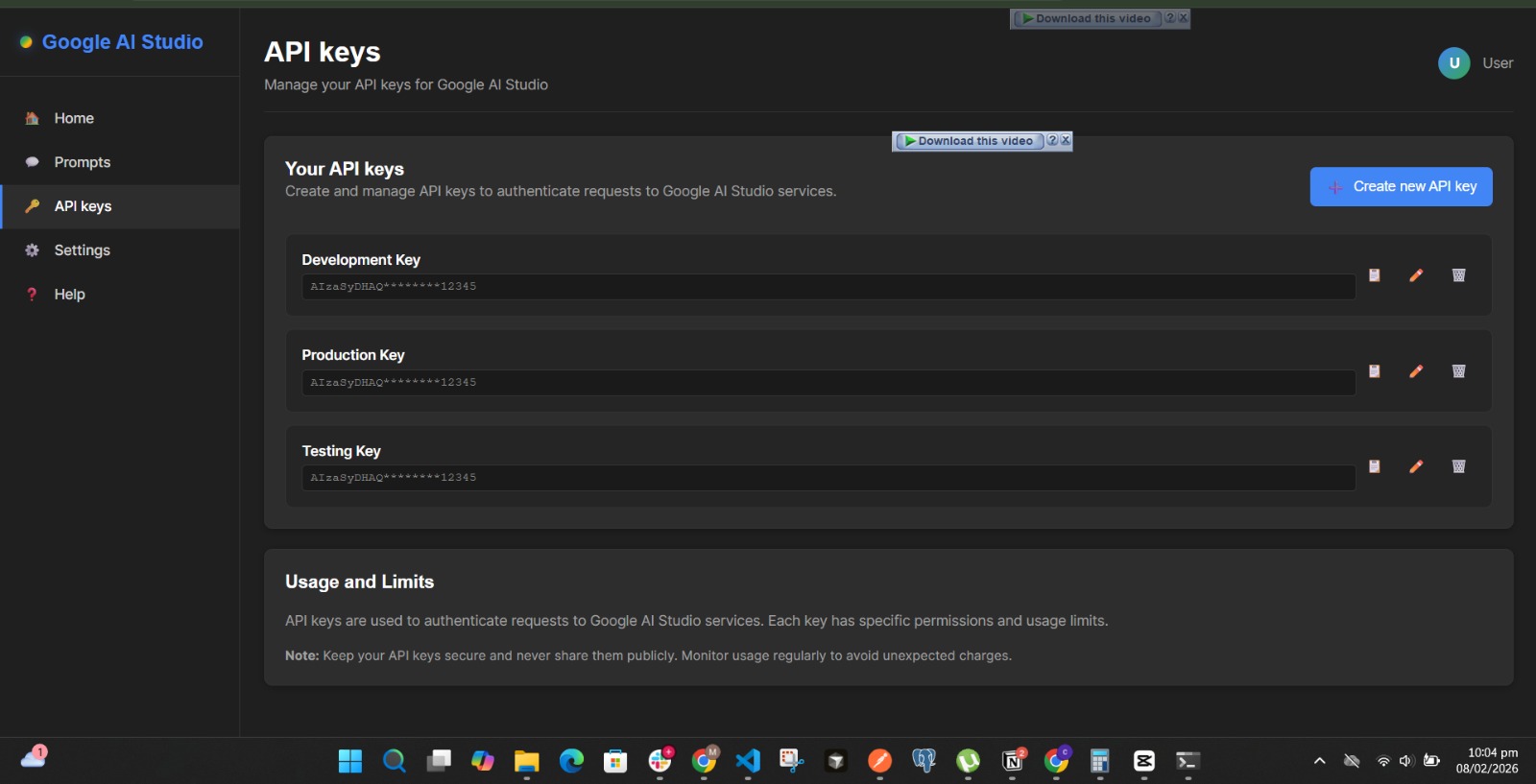Viewport: 1536px width, 784px height.
Task: Delete the Production Key with trash icon
Action: [1458, 371]
